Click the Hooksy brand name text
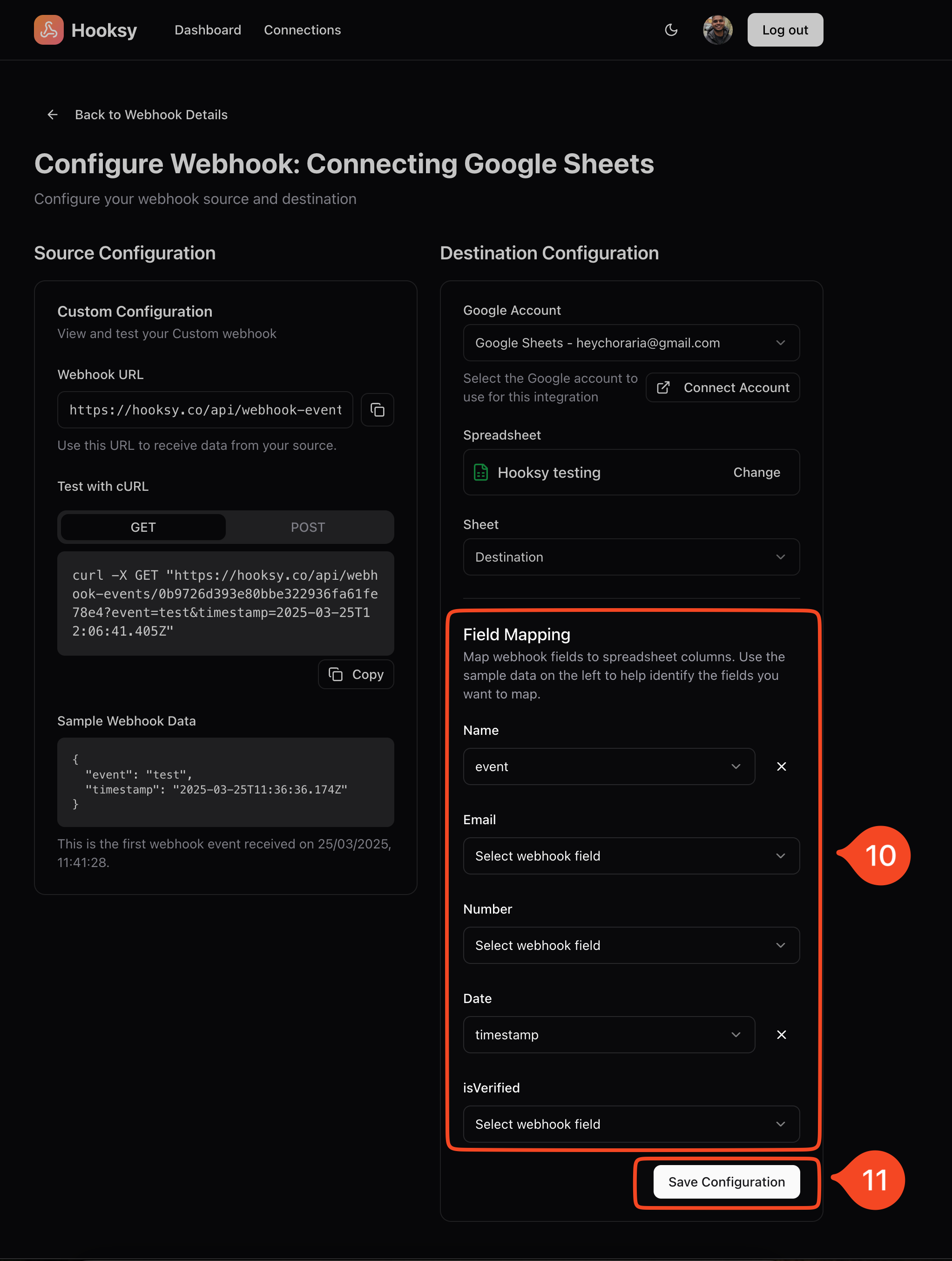952x1261 pixels. click(104, 30)
